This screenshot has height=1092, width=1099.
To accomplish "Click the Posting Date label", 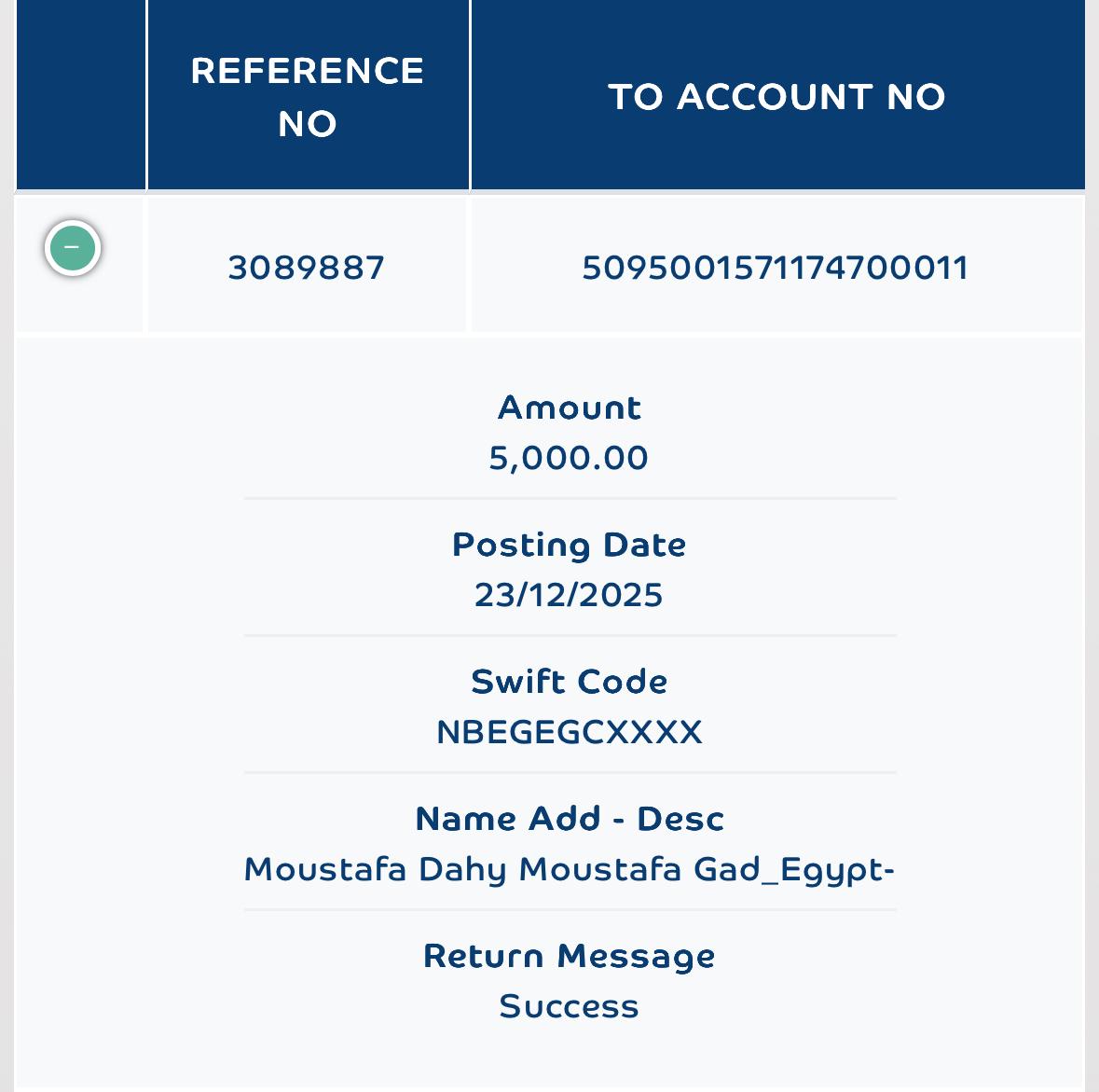I will pyautogui.click(x=570, y=545).
